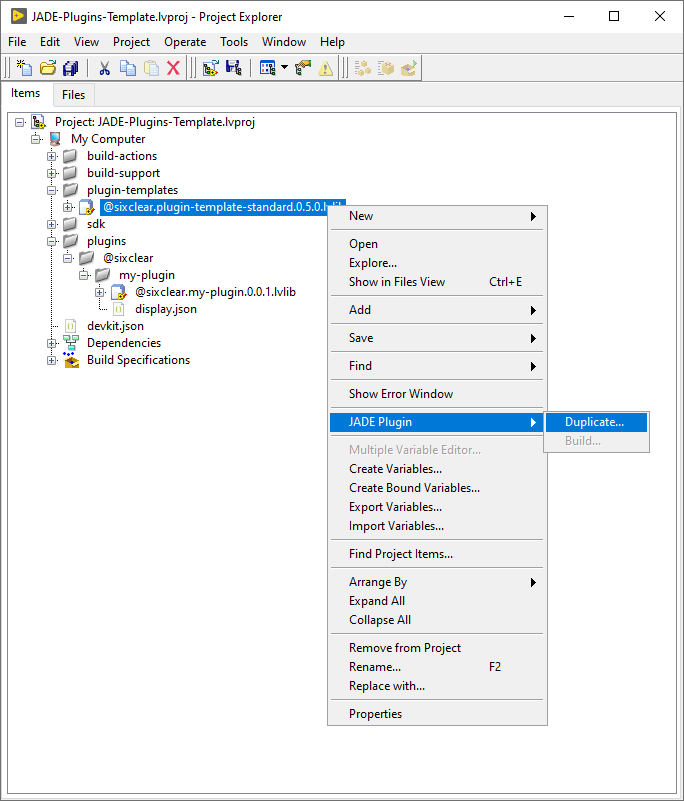Select Remove from Project
The height and width of the screenshot is (801, 684).
pyautogui.click(x=437, y=648)
